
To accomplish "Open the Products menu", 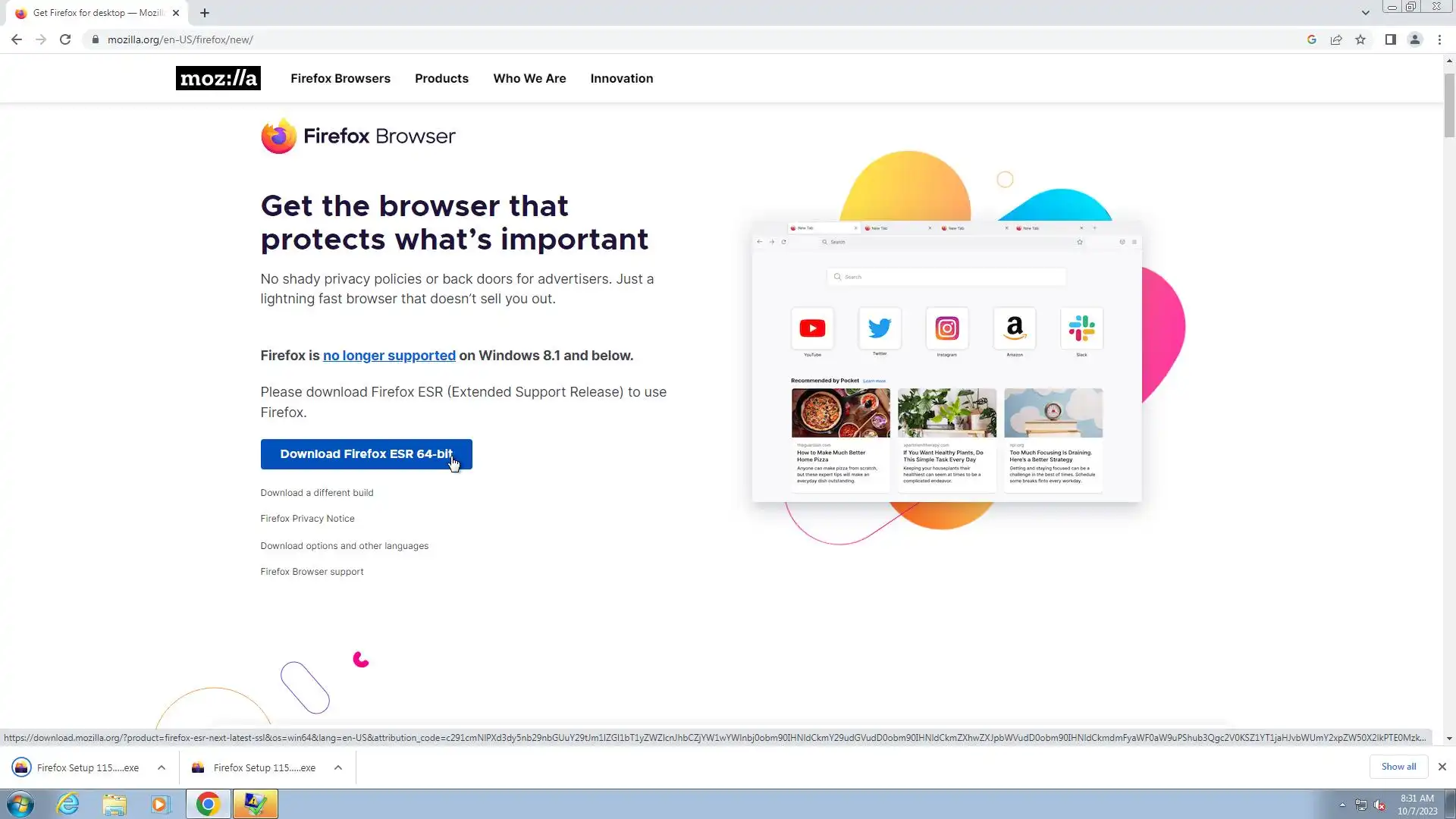I will [x=441, y=78].
